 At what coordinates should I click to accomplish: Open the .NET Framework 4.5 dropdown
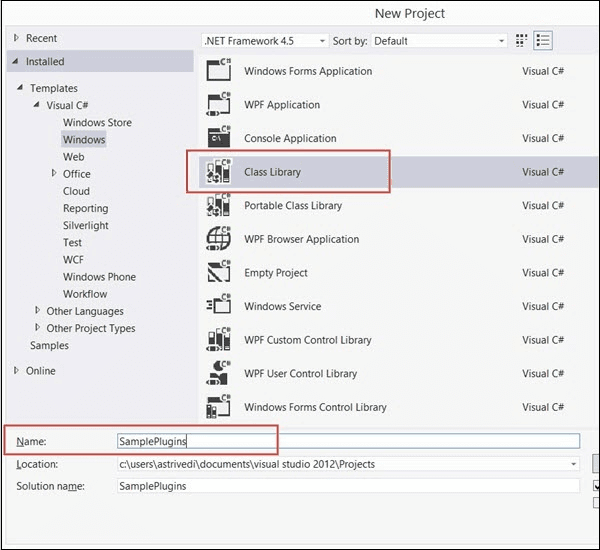pyautogui.click(x=265, y=41)
